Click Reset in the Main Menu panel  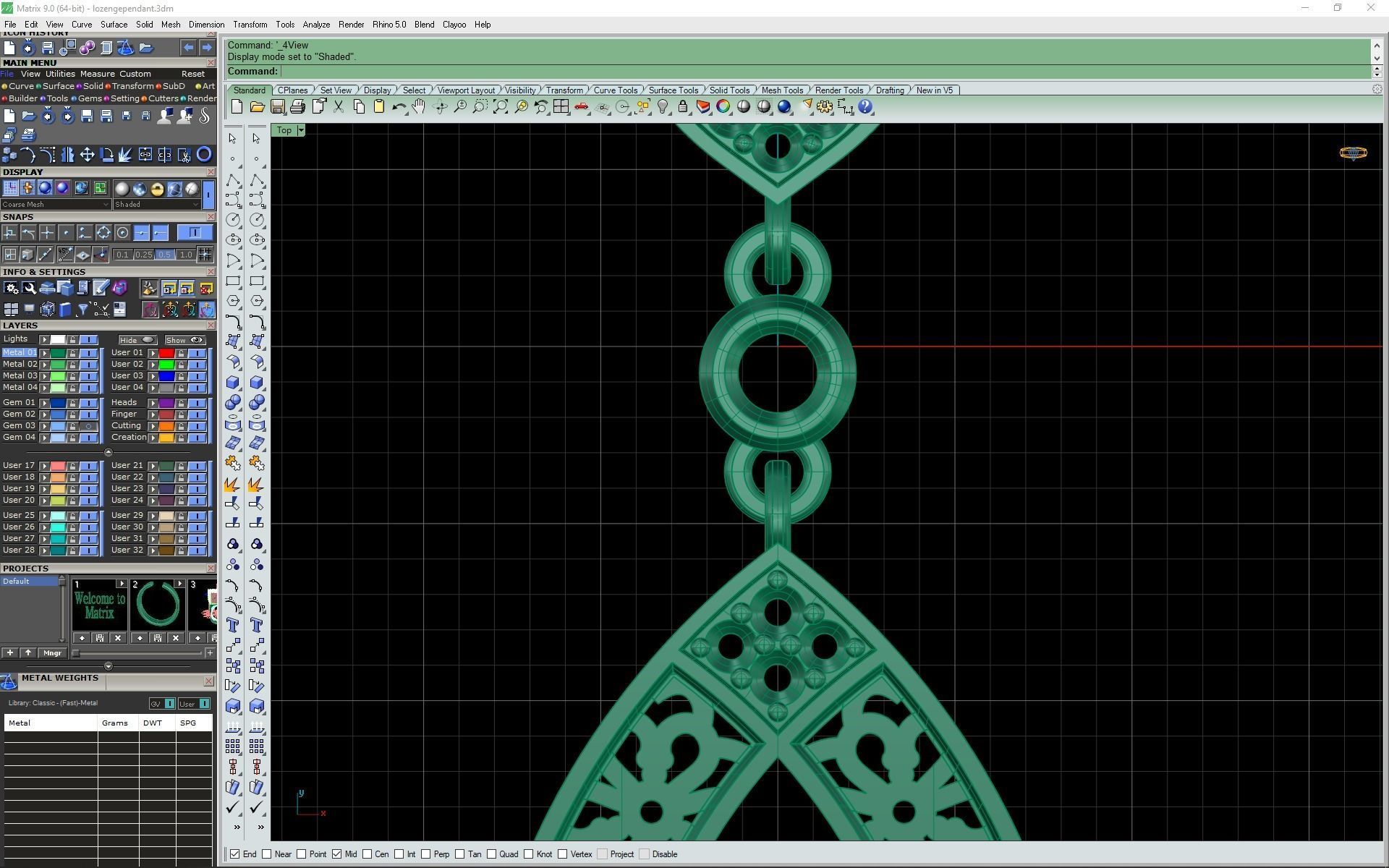tap(193, 74)
